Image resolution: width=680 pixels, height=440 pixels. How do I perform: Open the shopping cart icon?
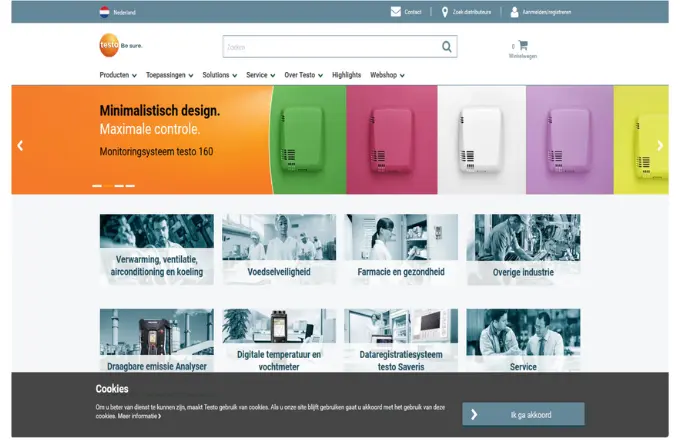click(x=523, y=45)
